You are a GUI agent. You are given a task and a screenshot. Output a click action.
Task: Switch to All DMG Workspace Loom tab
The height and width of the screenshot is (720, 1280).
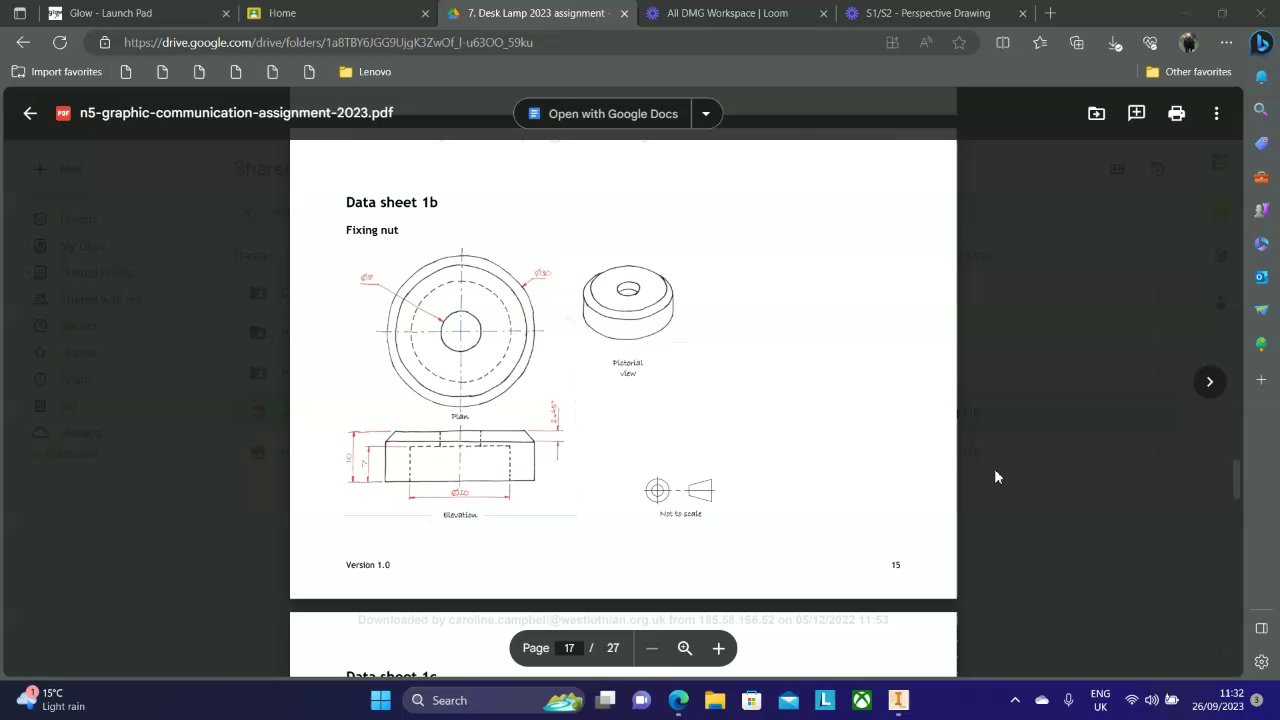pyautogui.click(x=737, y=13)
